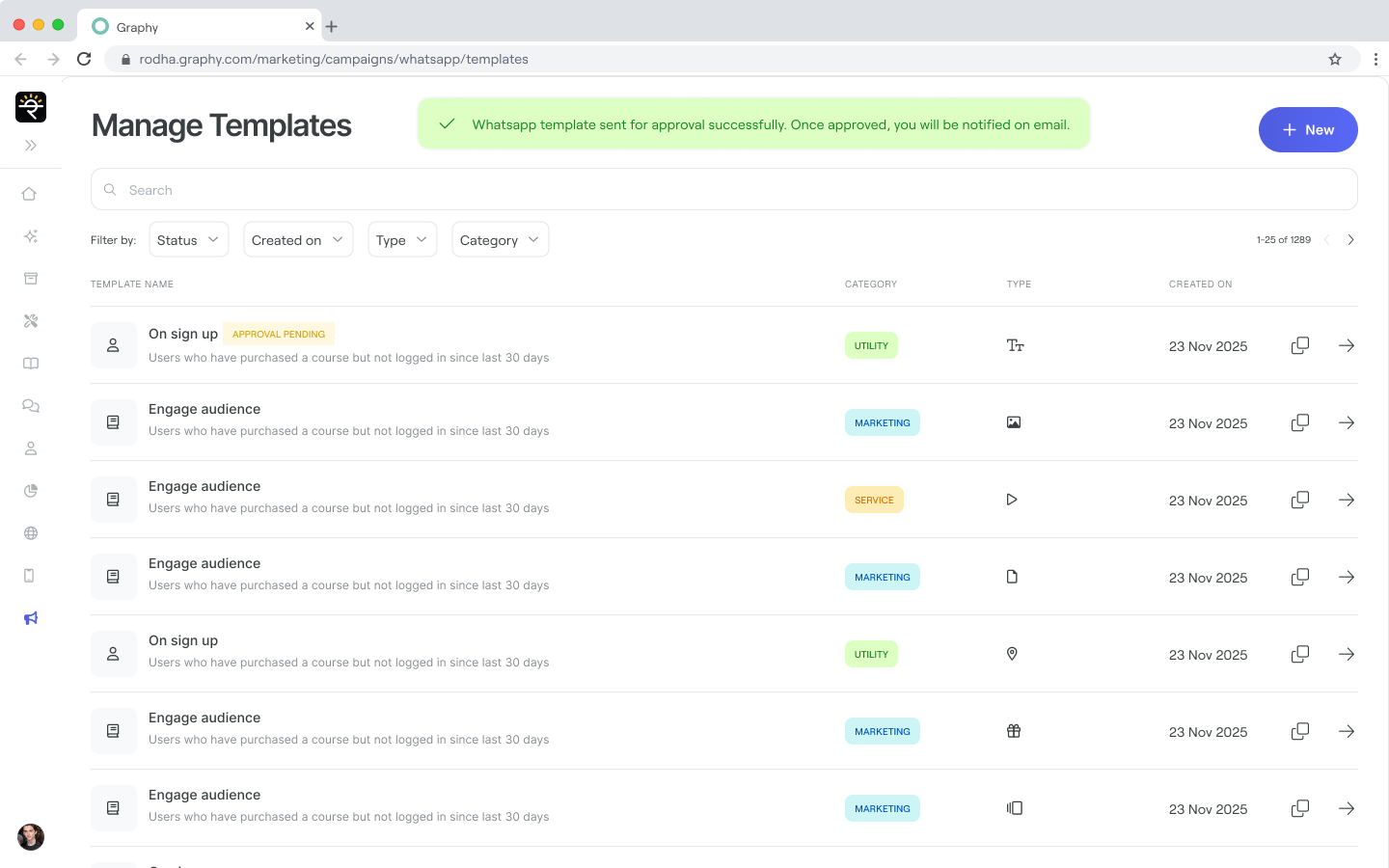Image resolution: width=1389 pixels, height=868 pixels.
Task: Go to next page of templates
Action: 1350,240
